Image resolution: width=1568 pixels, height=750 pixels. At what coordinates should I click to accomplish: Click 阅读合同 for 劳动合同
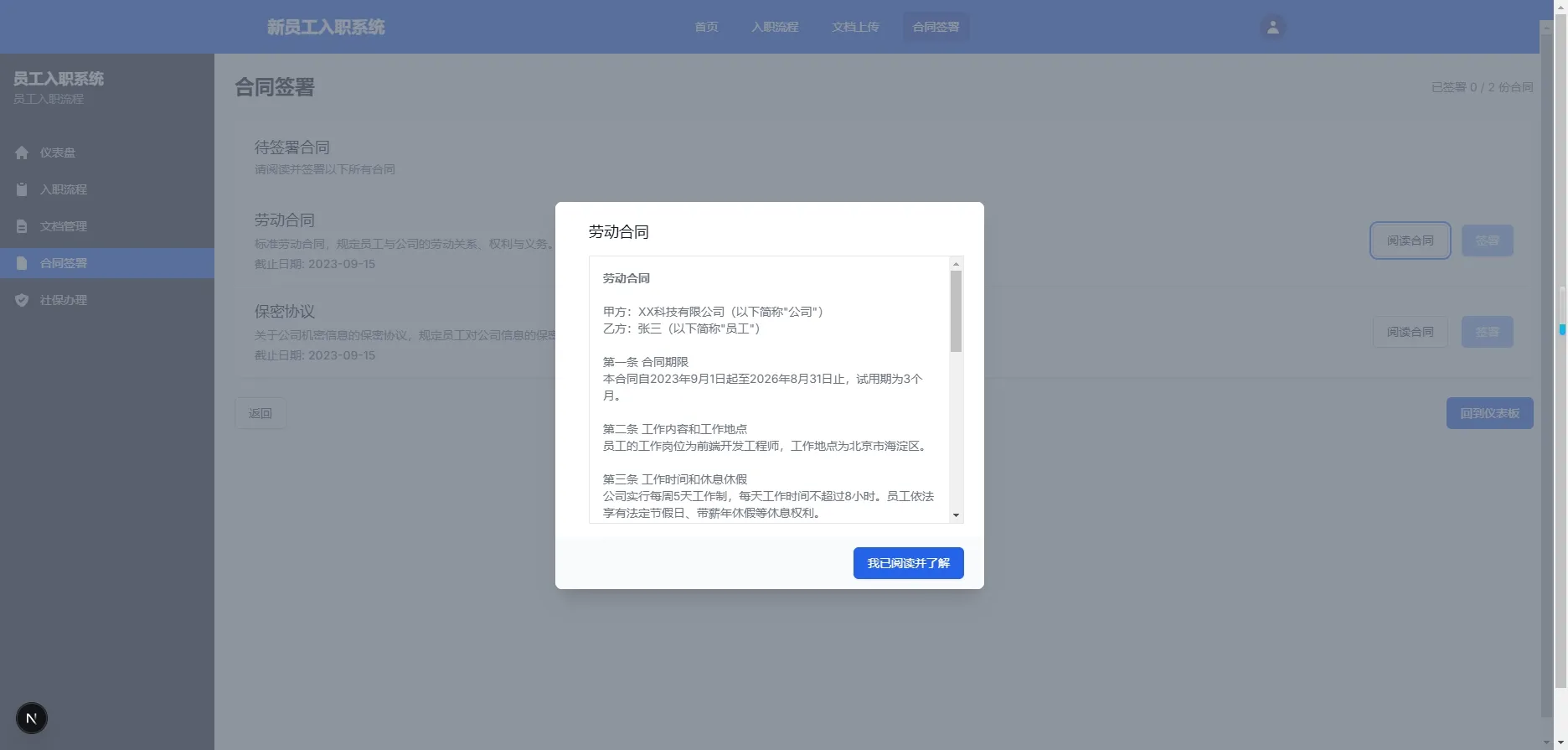1411,241
